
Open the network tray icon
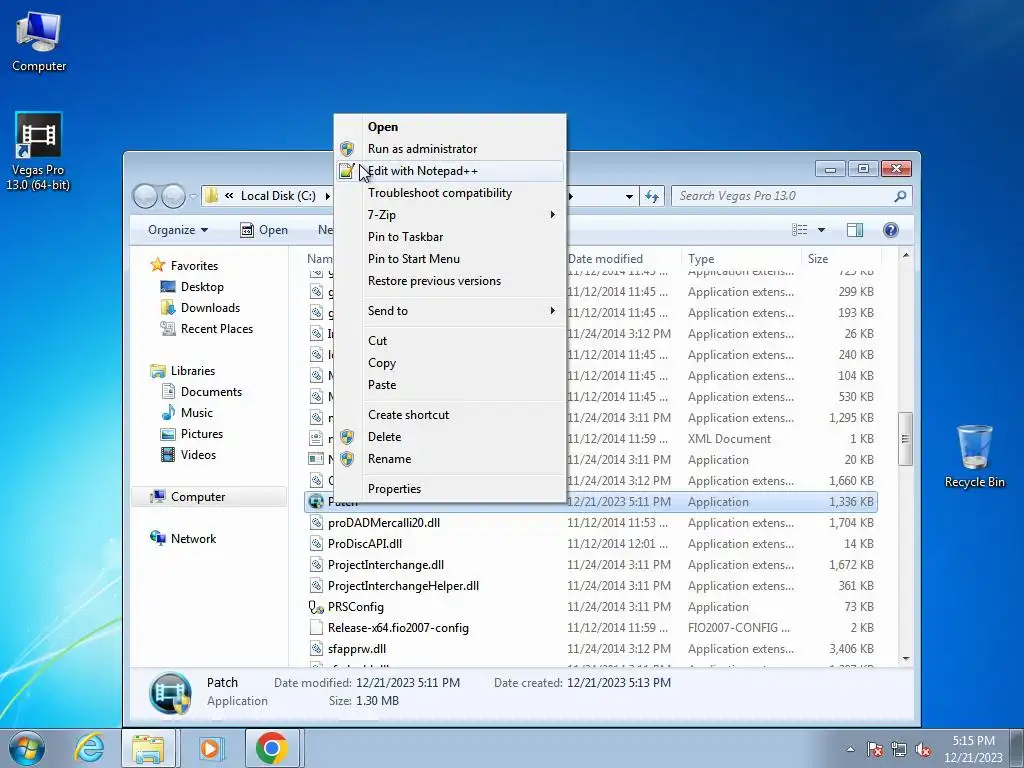(899, 750)
